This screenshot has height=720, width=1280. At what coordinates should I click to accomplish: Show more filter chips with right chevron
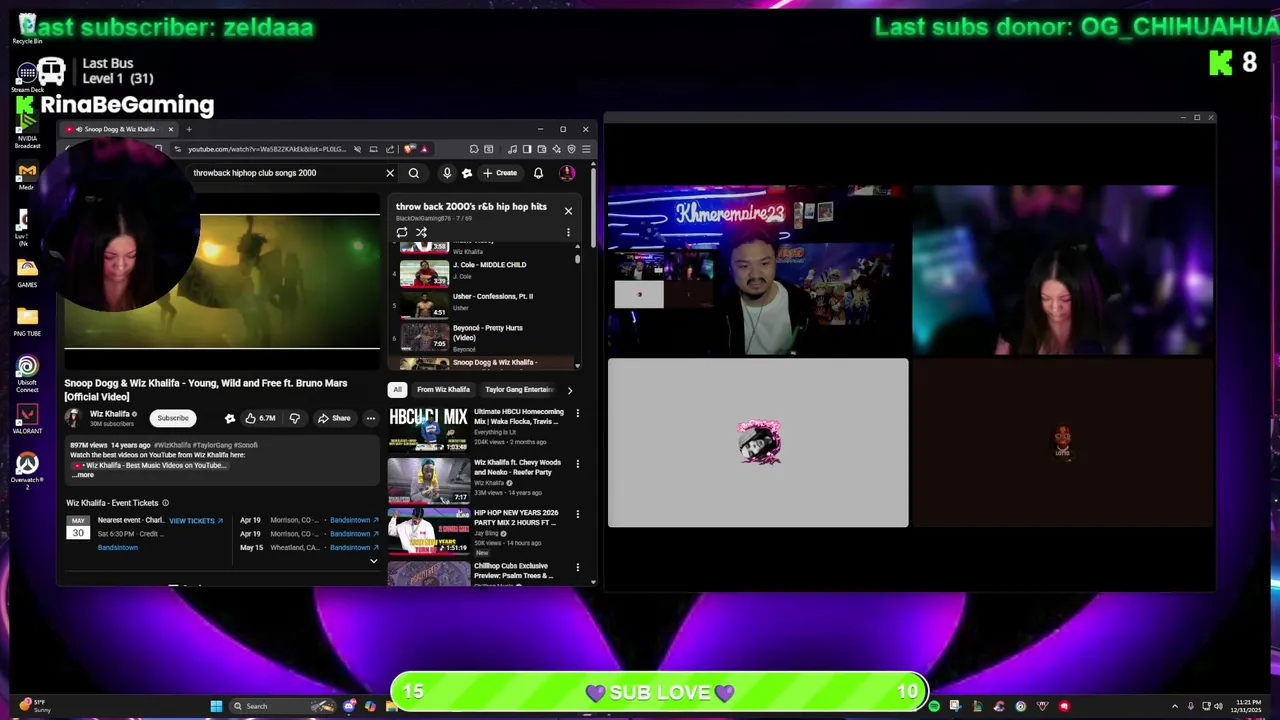click(x=569, y=390)
